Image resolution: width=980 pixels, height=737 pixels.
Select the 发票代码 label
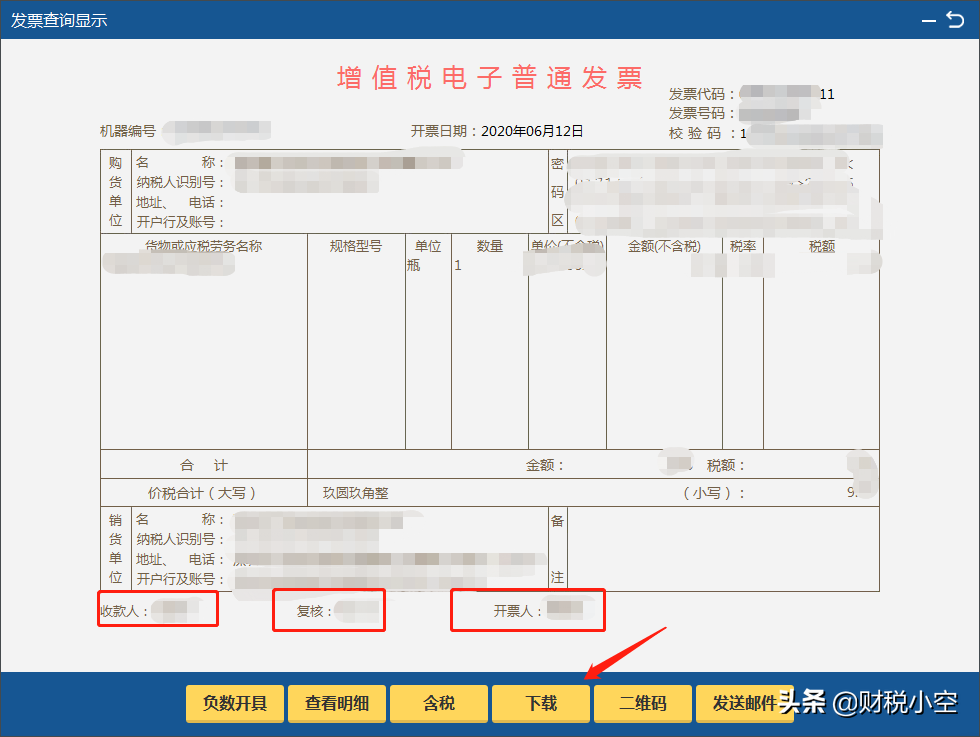pos(701,94)
